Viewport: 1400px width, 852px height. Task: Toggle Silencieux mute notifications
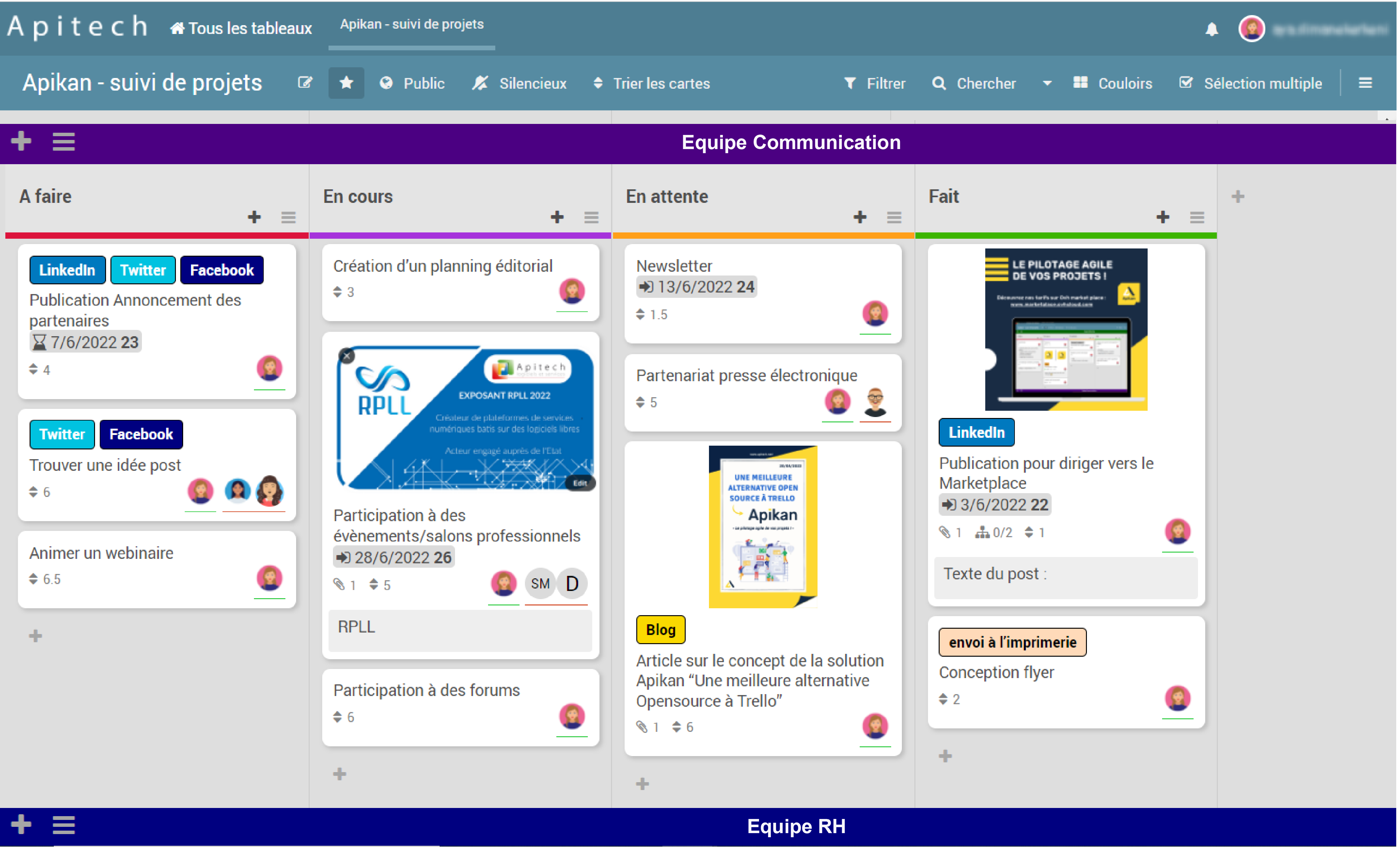pos(519,83)
